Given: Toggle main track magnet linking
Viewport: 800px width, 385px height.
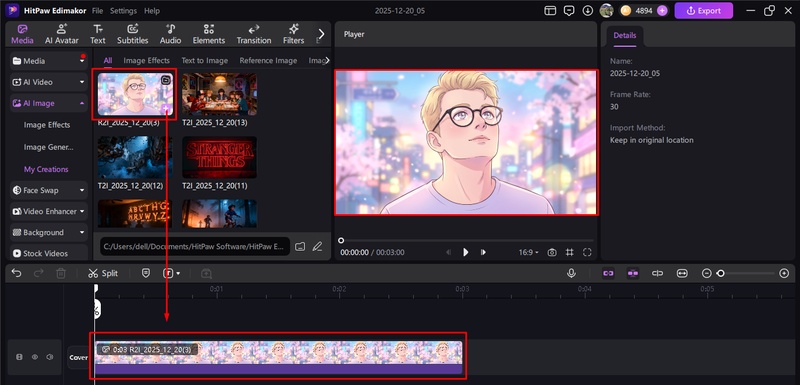Looking at the screenshot, I should [x=608, y=273].
